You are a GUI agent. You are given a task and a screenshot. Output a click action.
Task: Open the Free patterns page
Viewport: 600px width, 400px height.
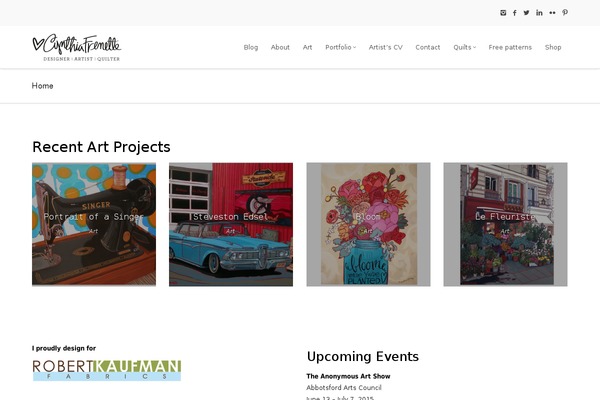click(x=510, y=47)
